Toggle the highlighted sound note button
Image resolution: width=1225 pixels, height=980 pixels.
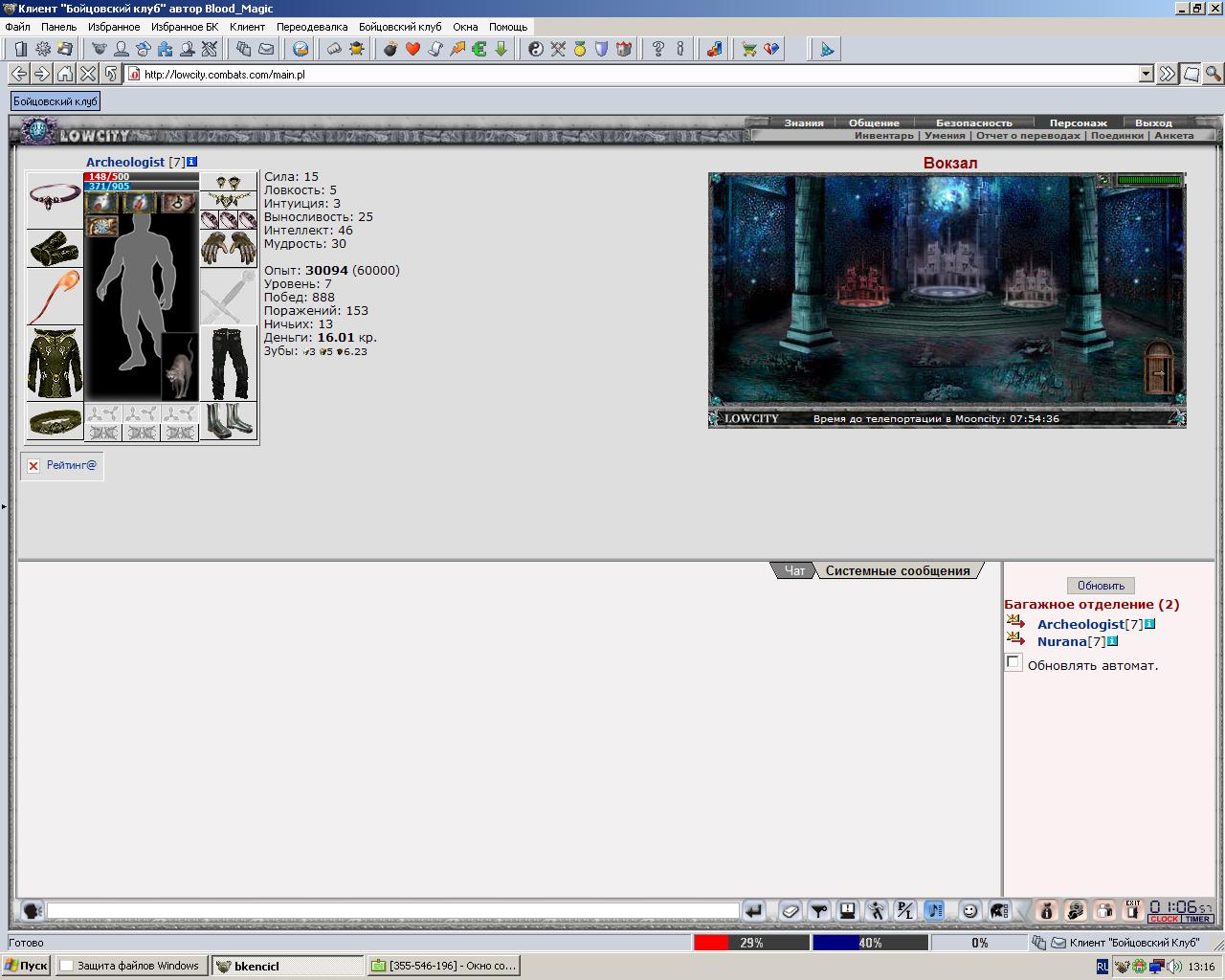point(935,910)
